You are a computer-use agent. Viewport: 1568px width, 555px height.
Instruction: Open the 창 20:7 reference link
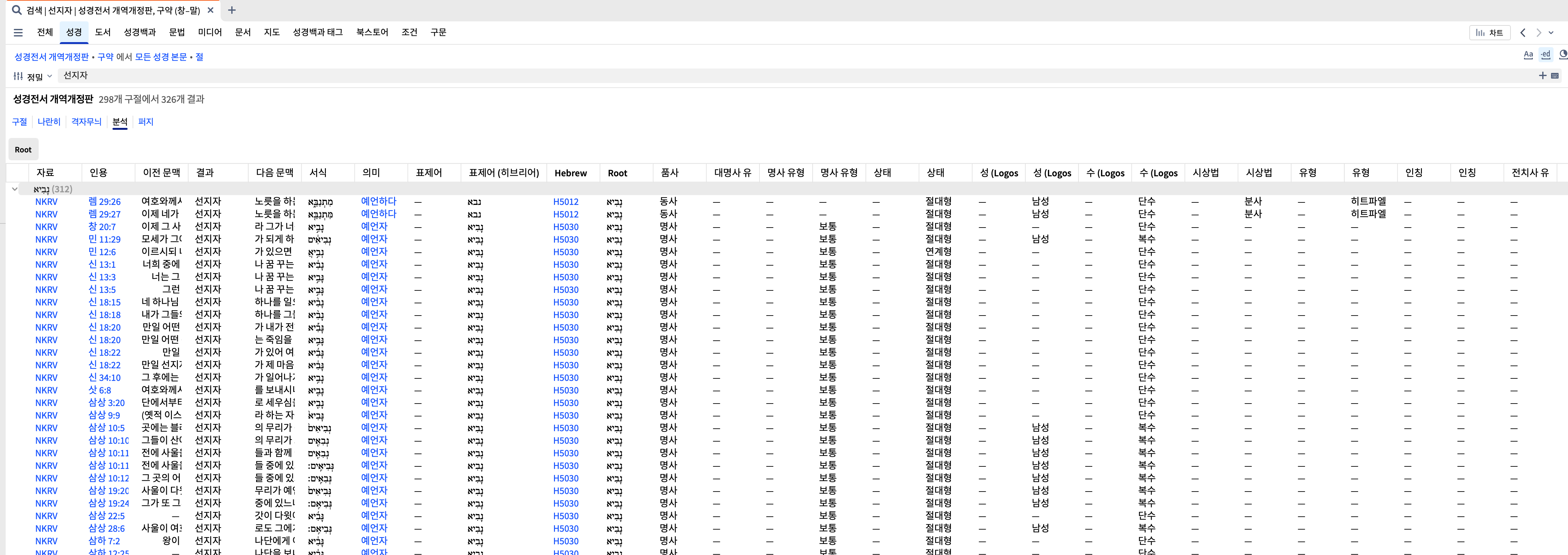101,227
